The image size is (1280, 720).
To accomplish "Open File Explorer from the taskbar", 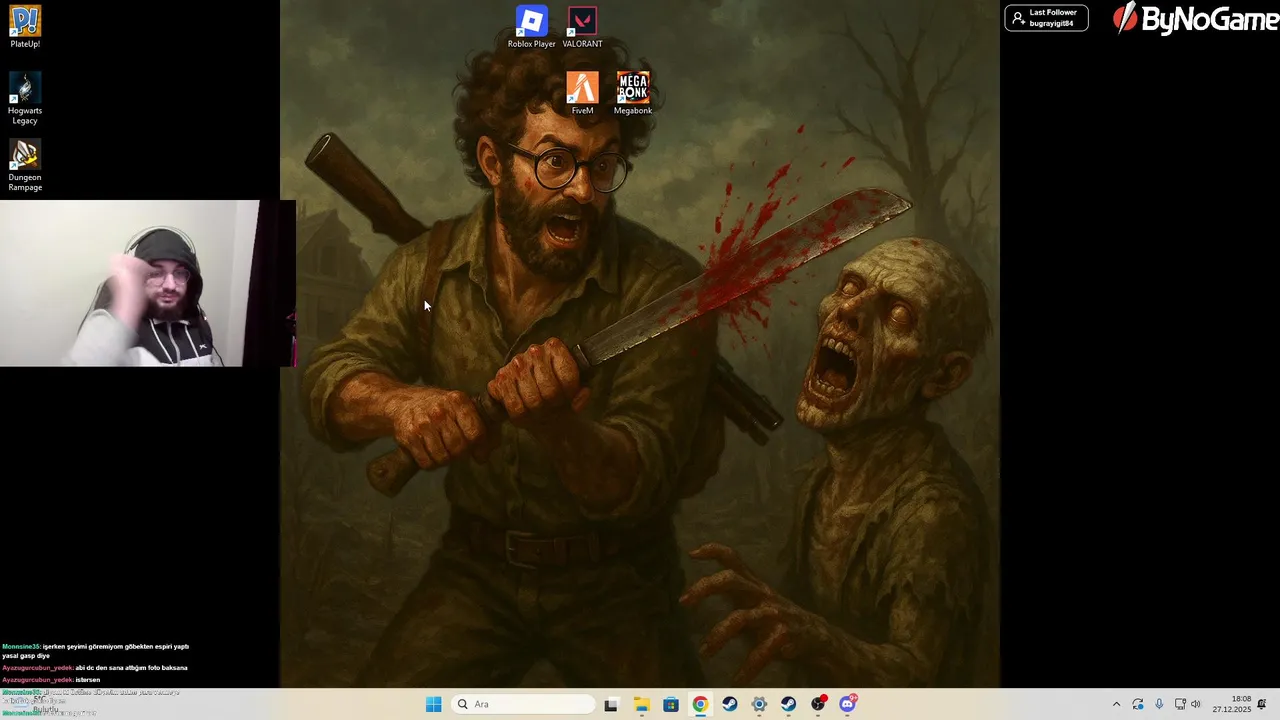I will click(x=641, y=704).
